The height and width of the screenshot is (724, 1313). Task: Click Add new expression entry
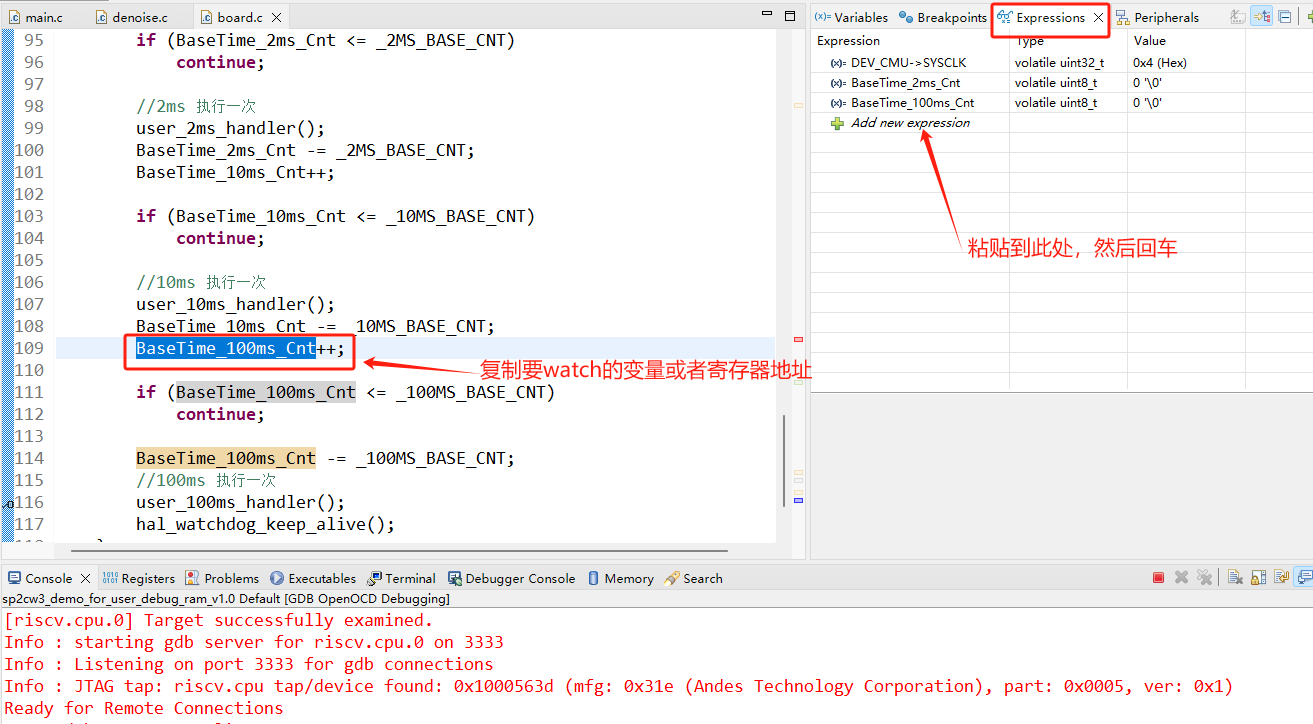tap(910, 123)
